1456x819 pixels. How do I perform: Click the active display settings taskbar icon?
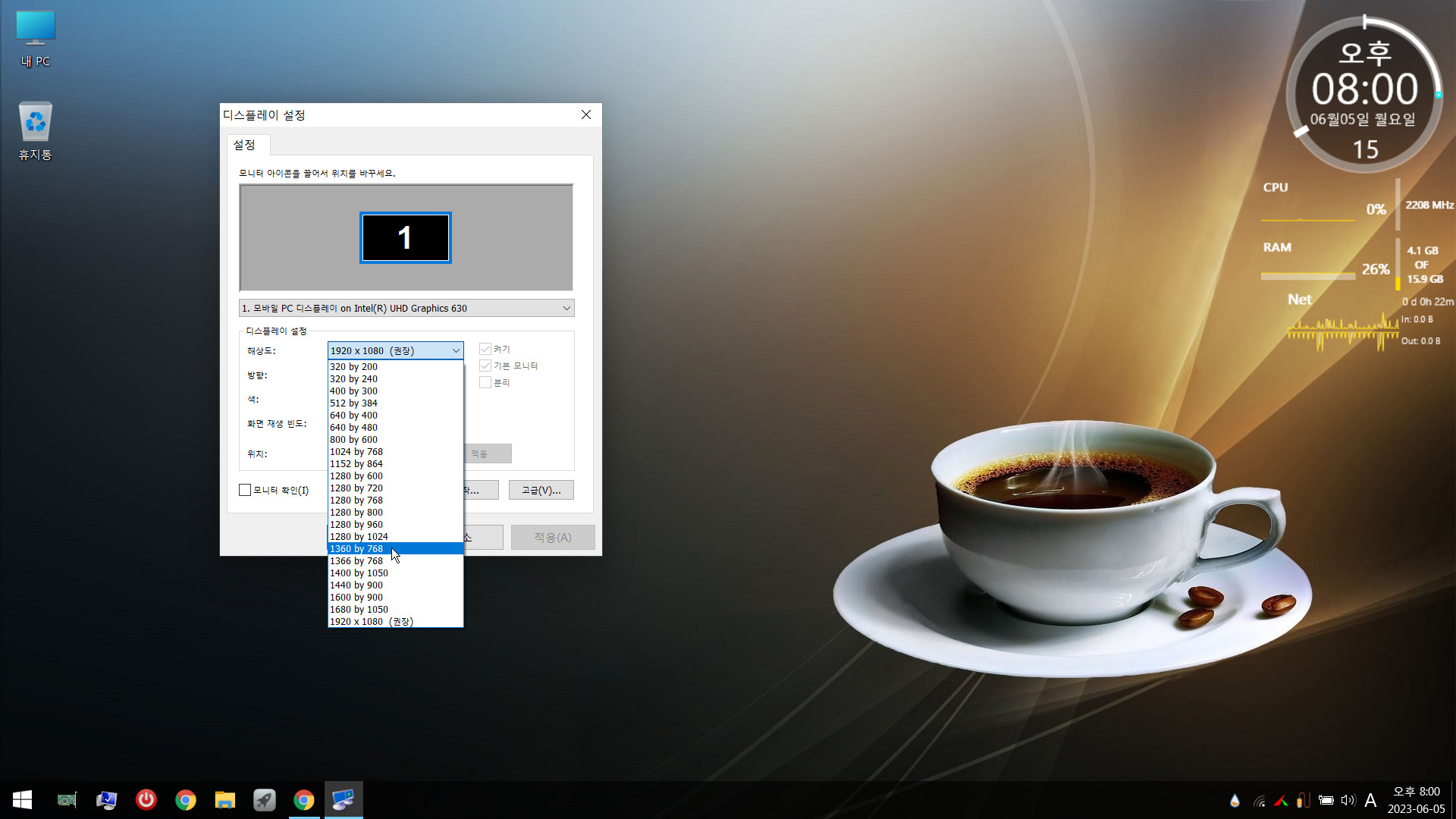point(344,800)
